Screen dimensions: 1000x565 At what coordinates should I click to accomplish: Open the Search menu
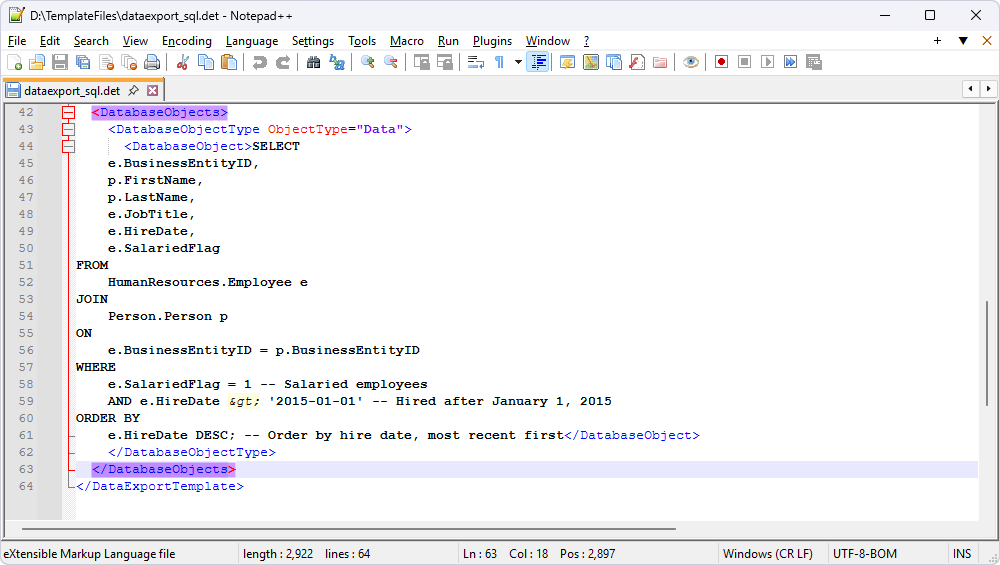coord(91,41)
